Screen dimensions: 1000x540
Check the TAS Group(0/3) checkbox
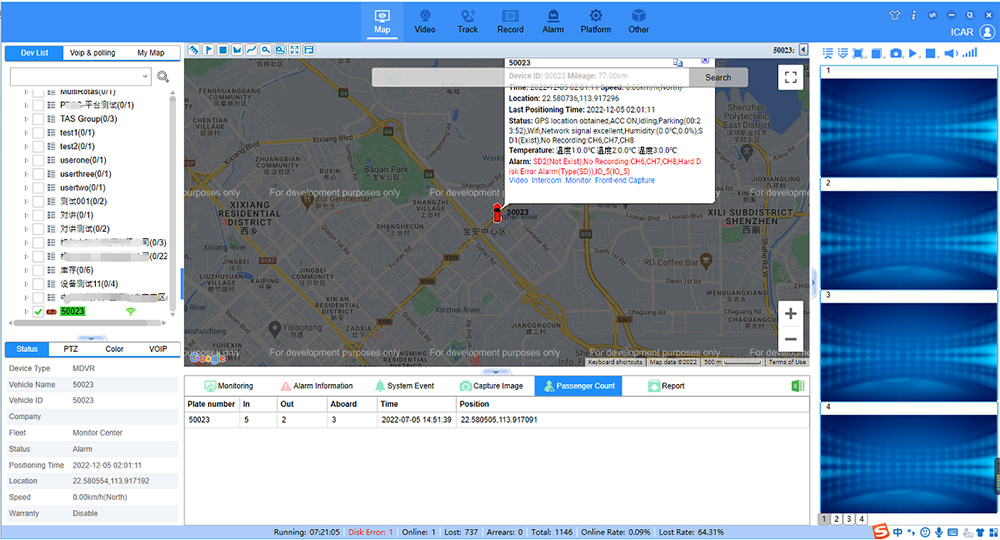[38, 119]
